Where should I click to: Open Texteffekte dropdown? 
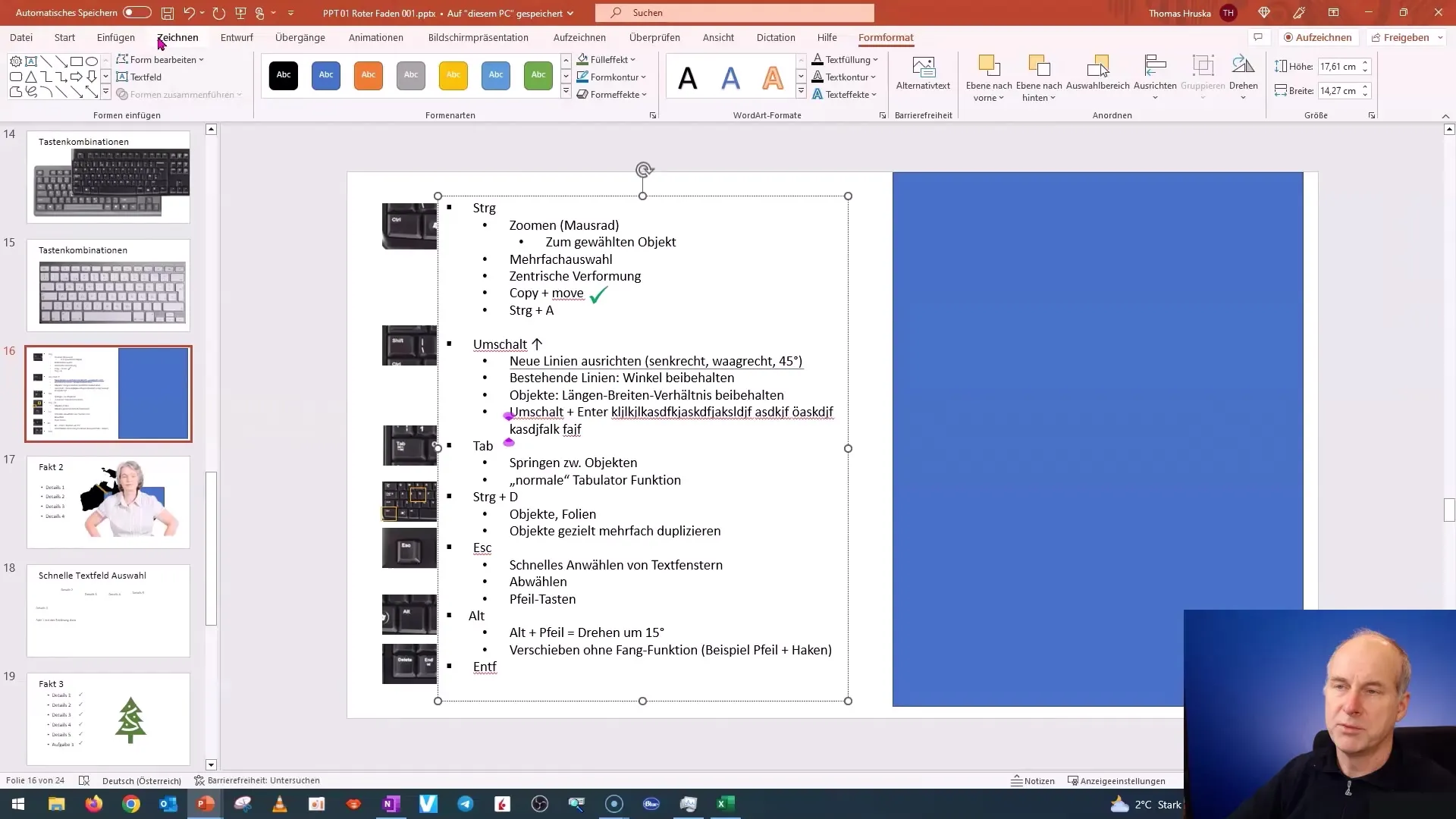[845, 94]
